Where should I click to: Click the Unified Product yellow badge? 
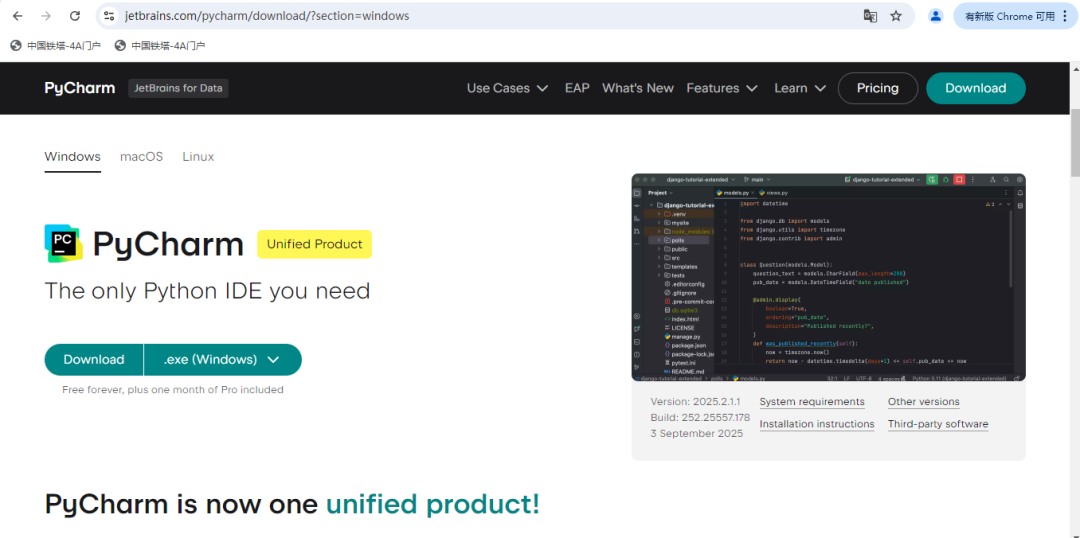pos(314,244)
